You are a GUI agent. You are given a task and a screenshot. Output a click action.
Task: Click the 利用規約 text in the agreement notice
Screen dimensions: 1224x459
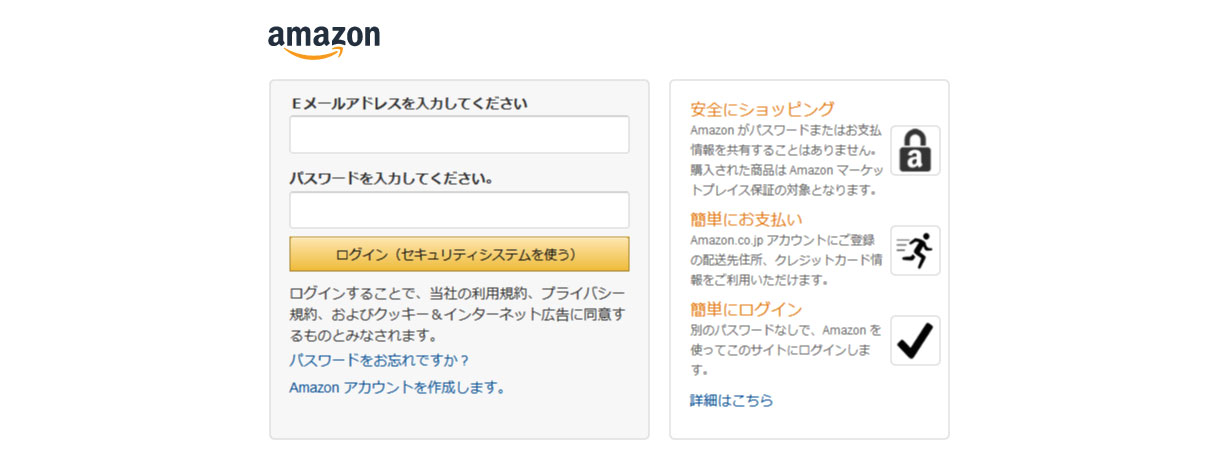point(511,293)
